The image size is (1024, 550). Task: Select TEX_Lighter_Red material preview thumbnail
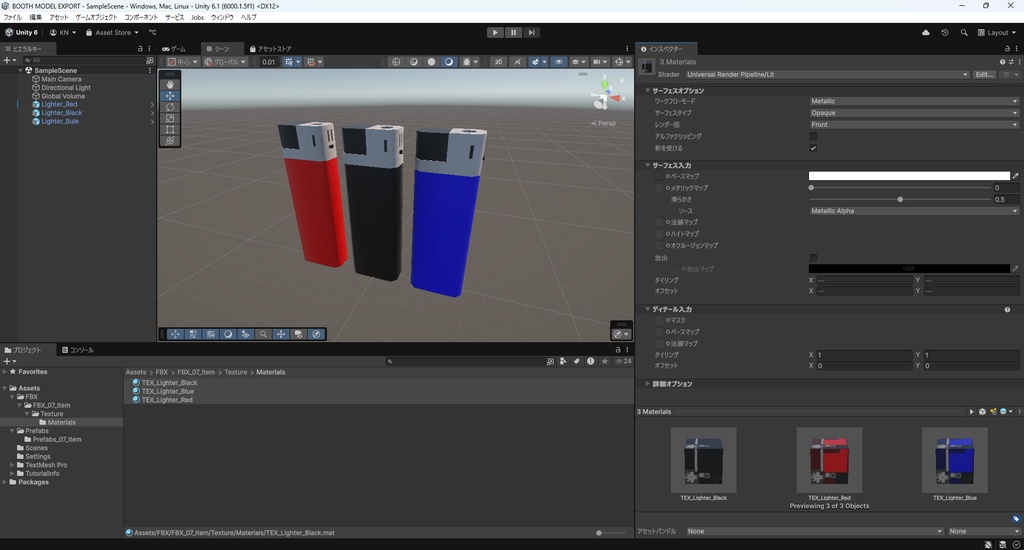pyautogui.click(x=829, y=460)
